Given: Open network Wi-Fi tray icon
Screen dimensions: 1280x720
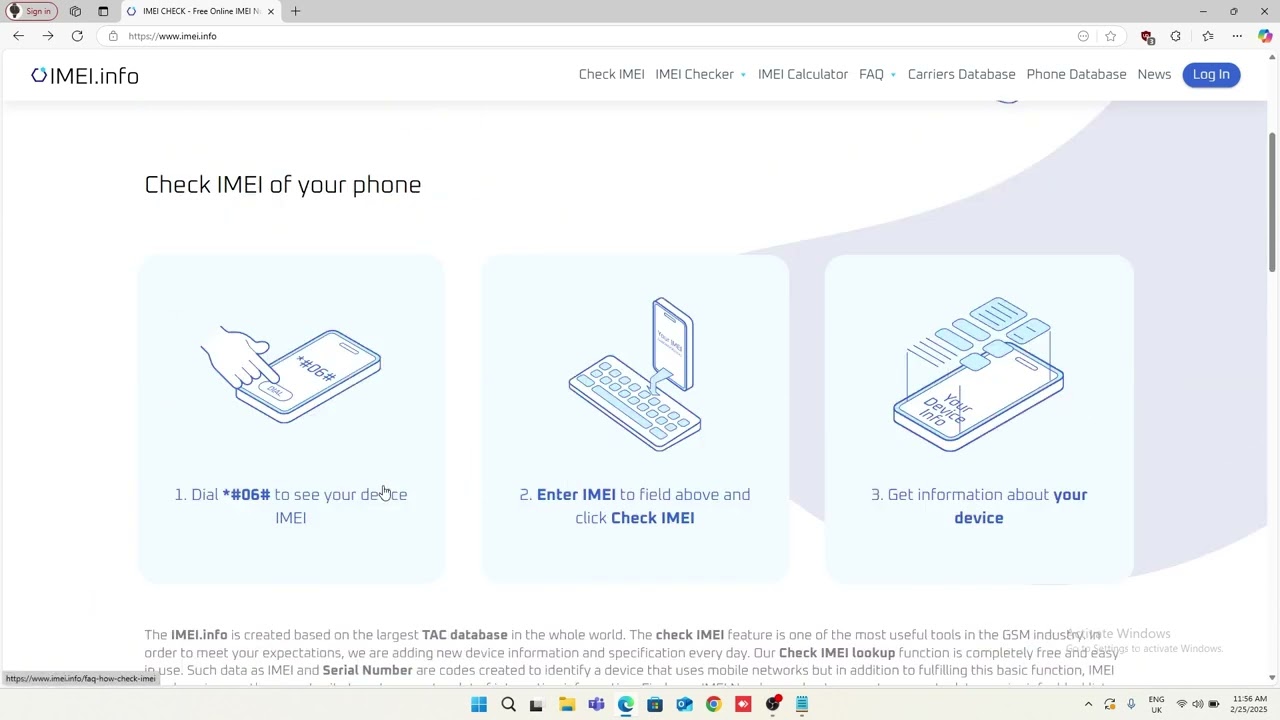Looking at the screenshot, I should coord(1181,704).
